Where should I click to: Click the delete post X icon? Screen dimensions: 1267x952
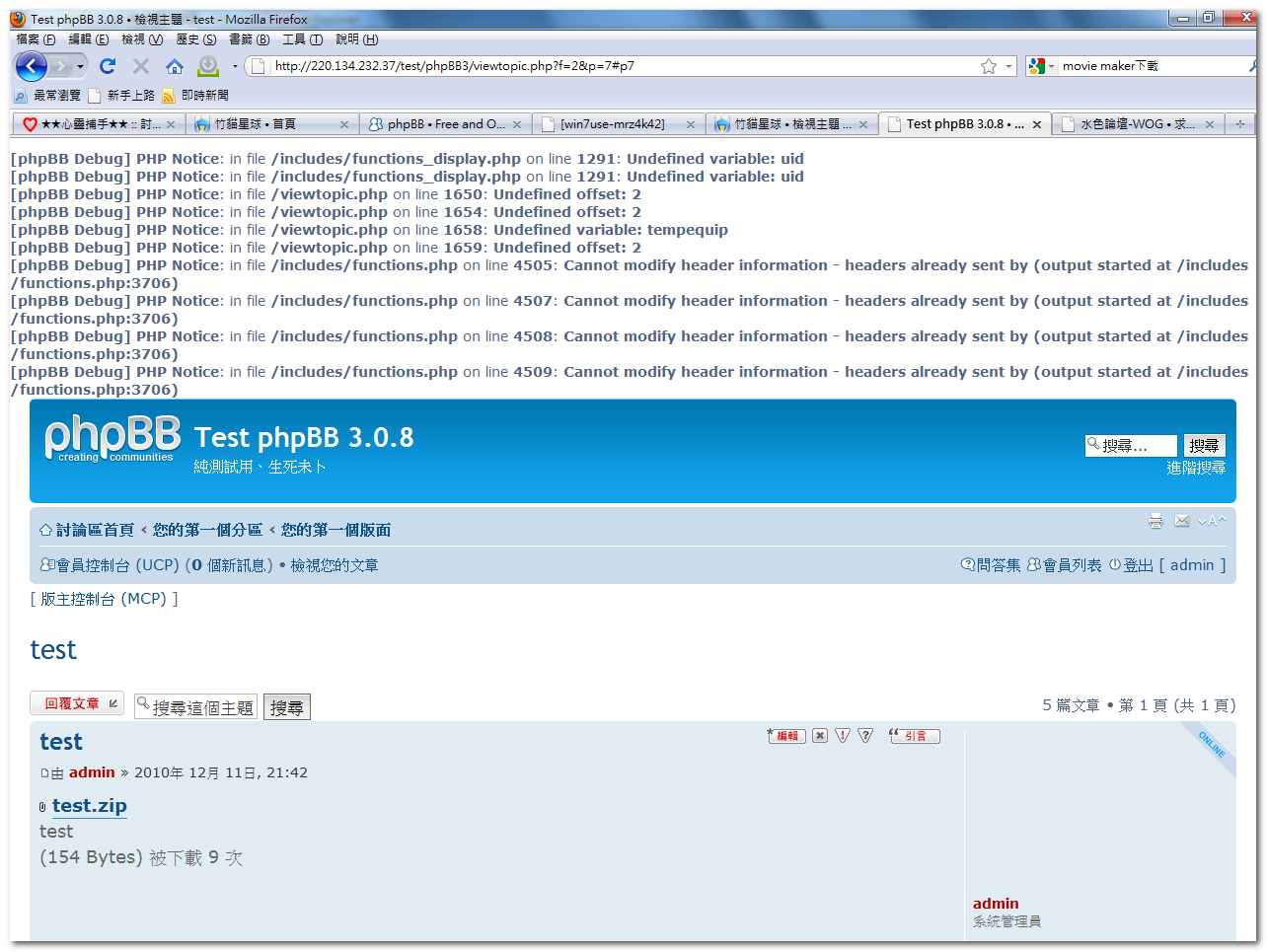point(820,736)
